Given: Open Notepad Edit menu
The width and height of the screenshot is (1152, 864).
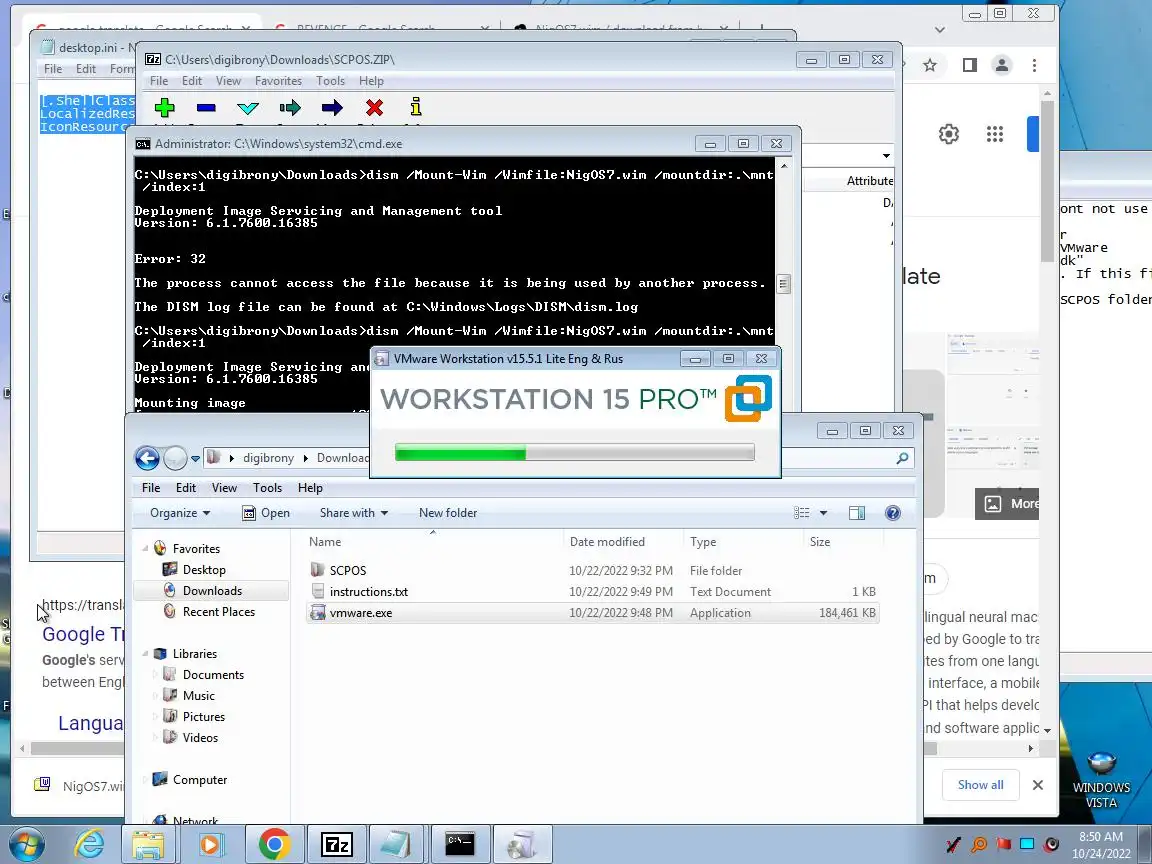Looking at the screenshot, I should (86, 68).
